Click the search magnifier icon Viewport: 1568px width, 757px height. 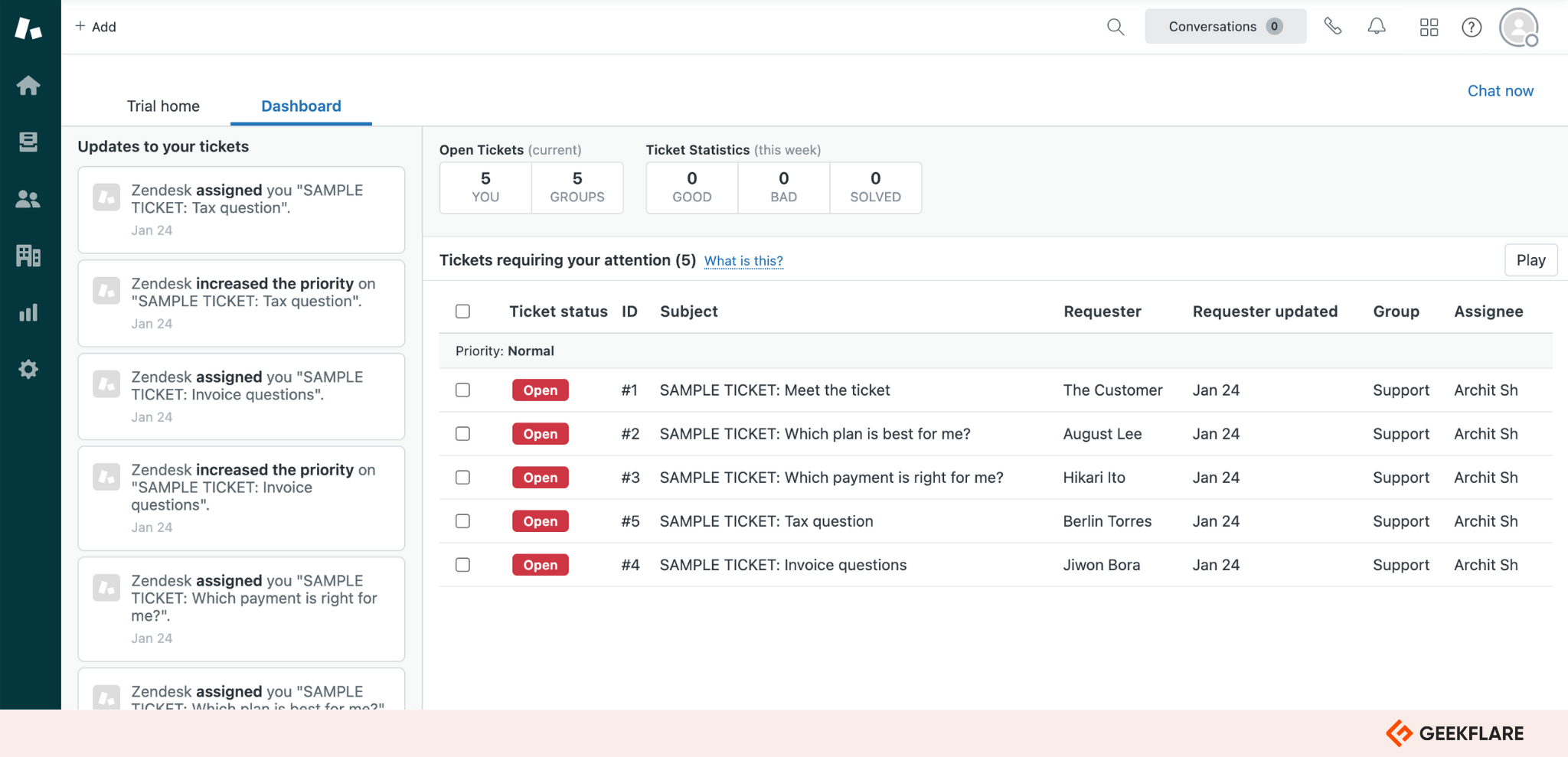coord(1116,27)
